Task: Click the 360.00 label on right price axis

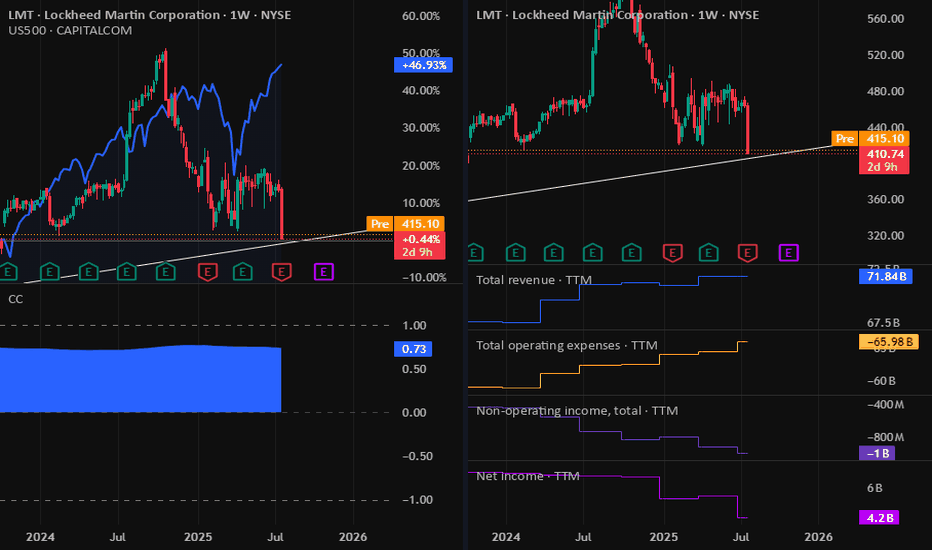Action: pyautogui.click(x=885, y=199)
